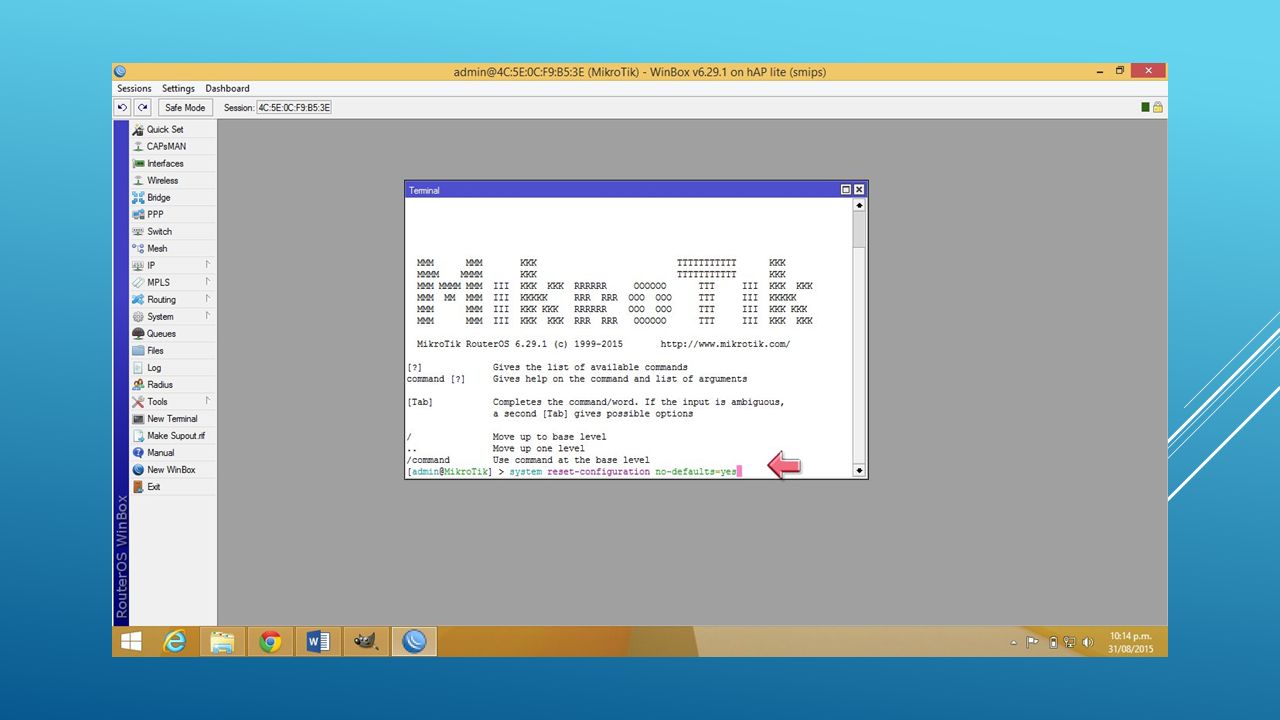Launch a New Terminal from sidebar
Screen dimensions: 1280x720
[173, 418]
